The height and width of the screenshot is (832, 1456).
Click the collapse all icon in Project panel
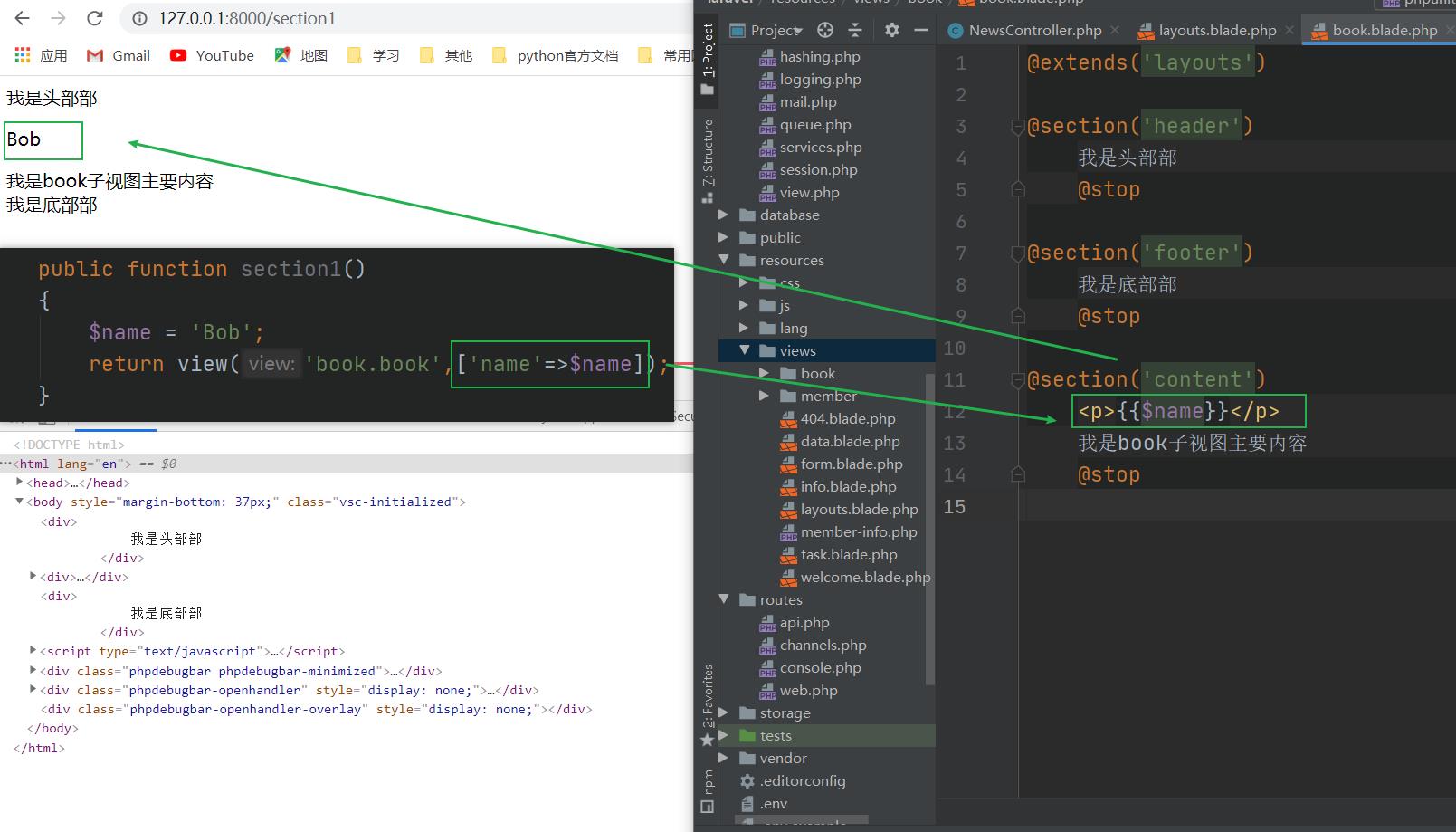click(855, 30)
